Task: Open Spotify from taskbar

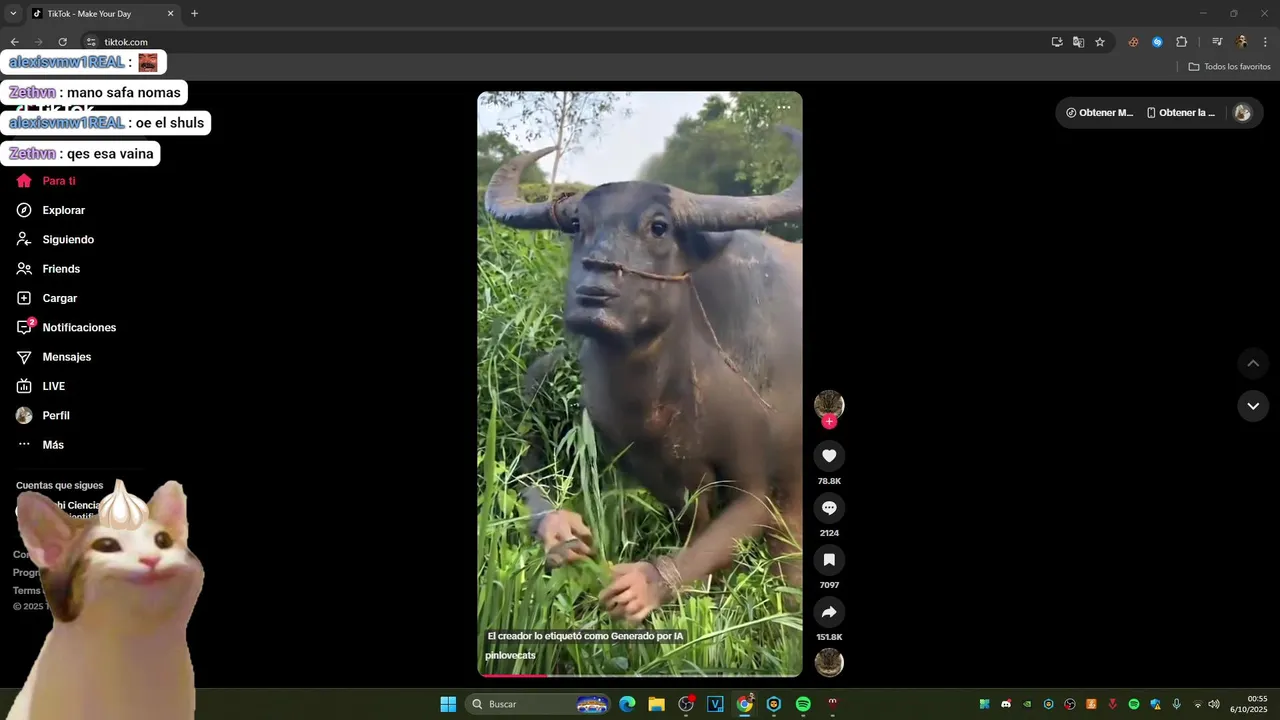Action: [x=803, y=704]
